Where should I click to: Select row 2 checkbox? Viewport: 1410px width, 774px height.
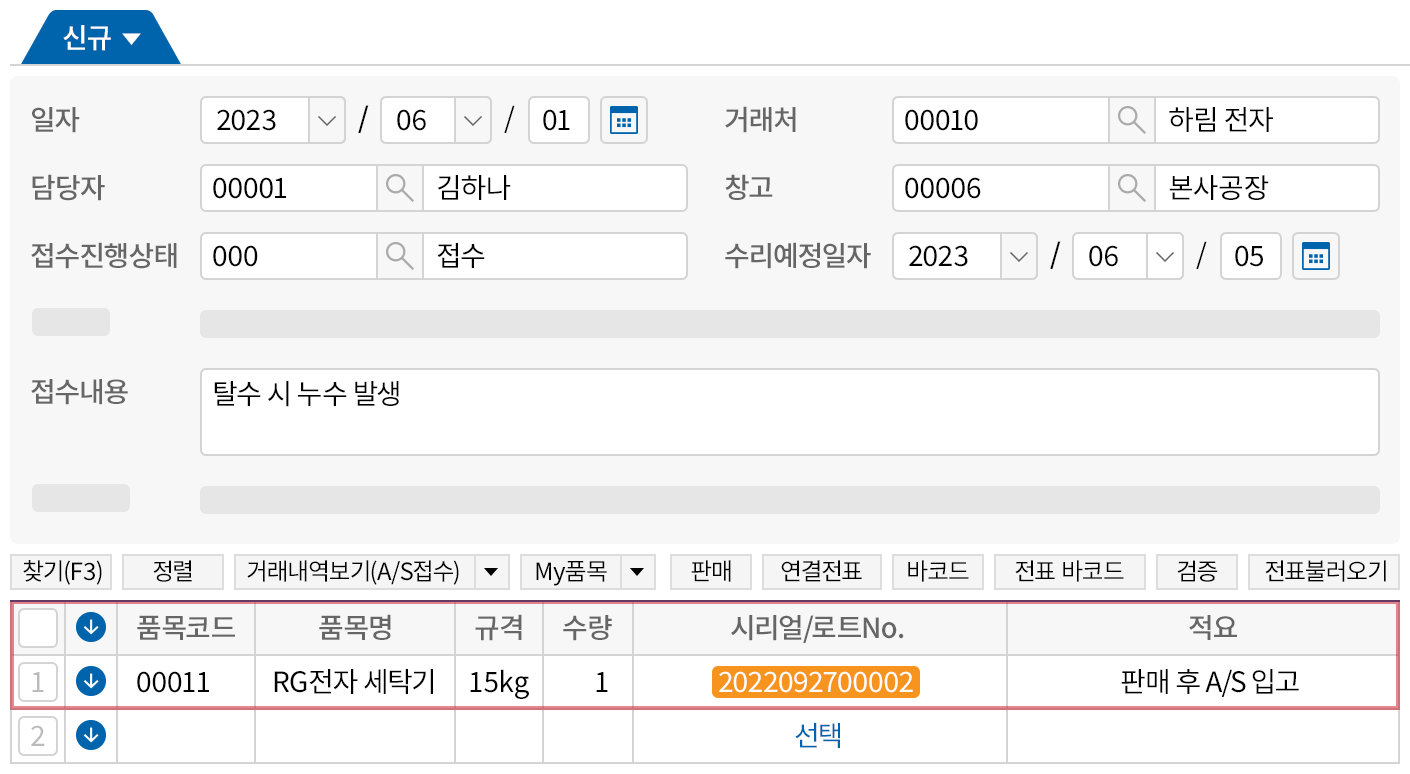click(x=38, y=736)
